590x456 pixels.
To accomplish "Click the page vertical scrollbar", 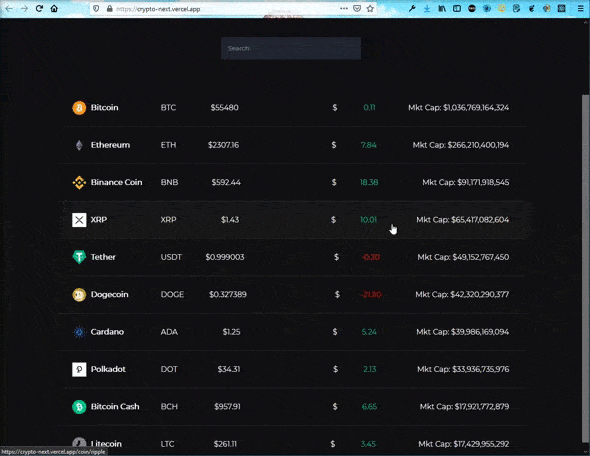I will pyautogui.click(x=585, y=268).
